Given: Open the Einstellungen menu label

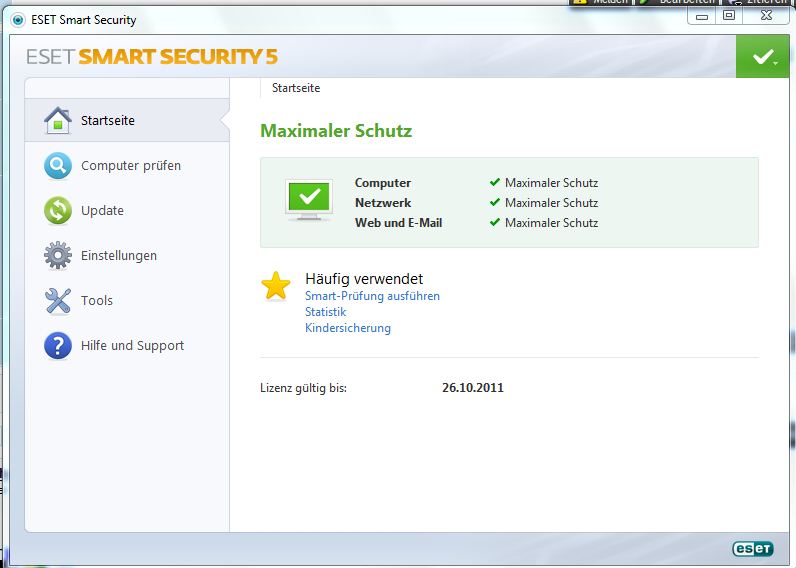Looking at the screenshot, I should pos(119,256).
